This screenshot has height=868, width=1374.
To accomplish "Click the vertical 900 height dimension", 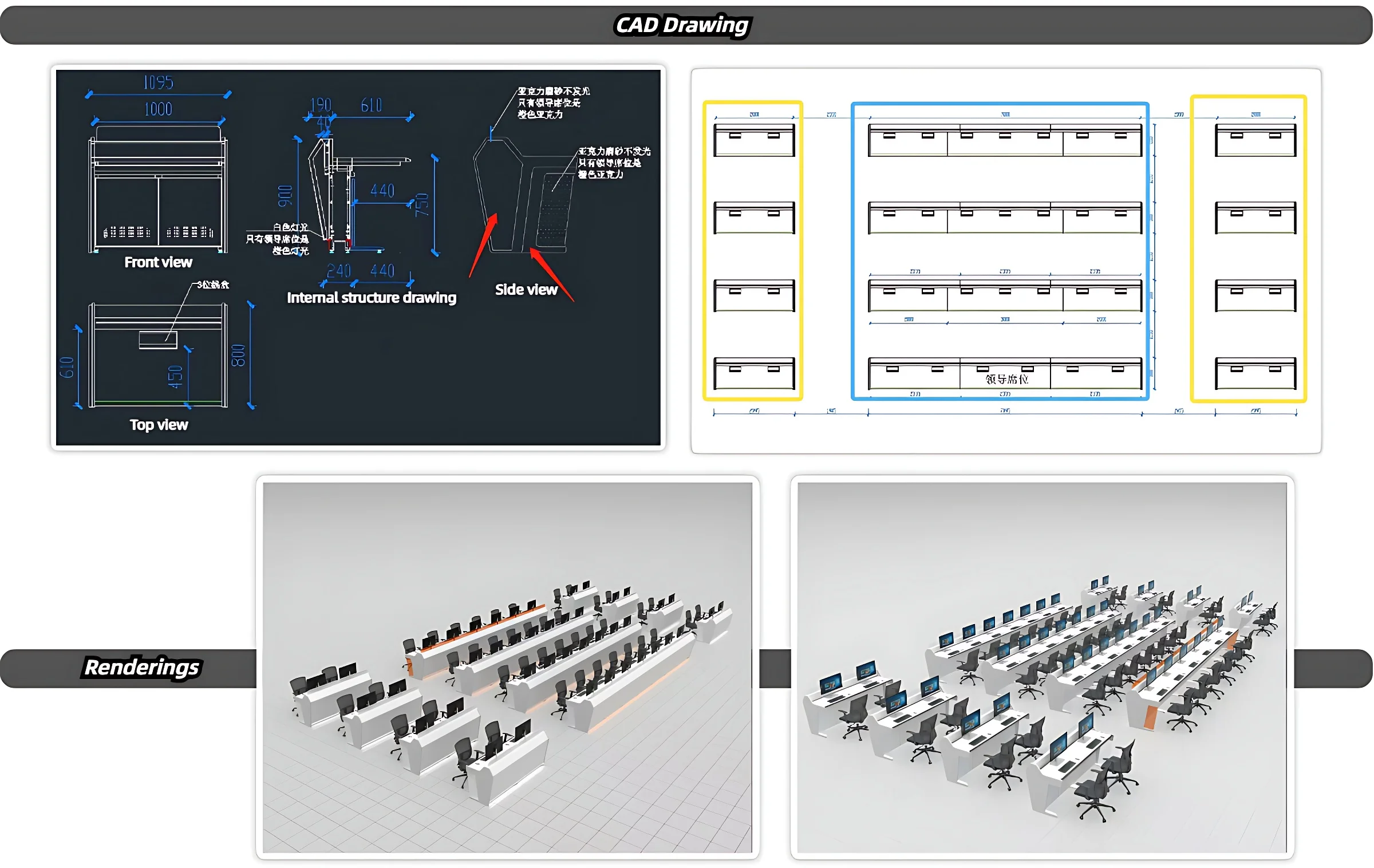I will click(285, 196).
